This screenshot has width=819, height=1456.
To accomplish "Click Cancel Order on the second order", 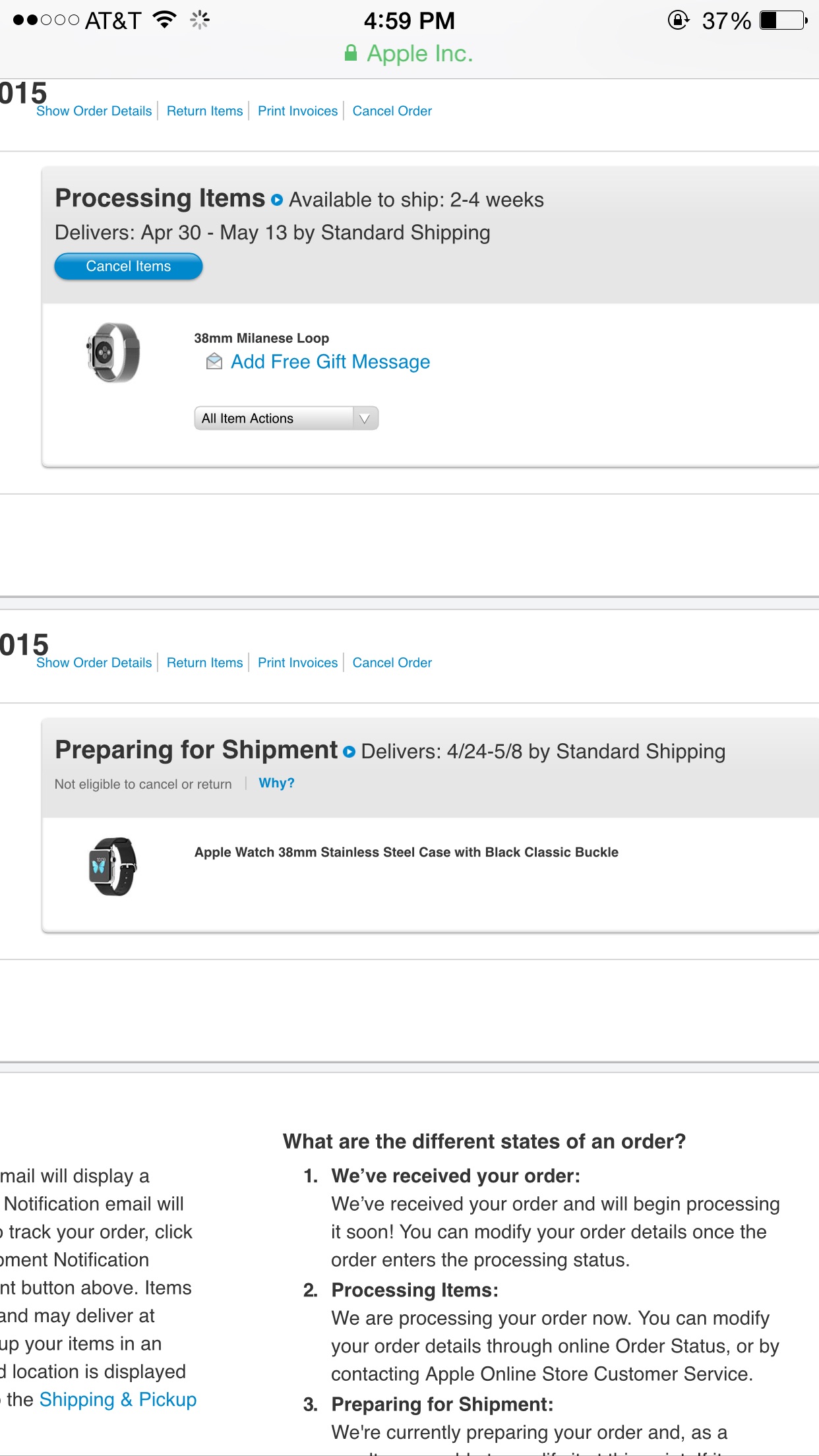I will tap(392, 663).
